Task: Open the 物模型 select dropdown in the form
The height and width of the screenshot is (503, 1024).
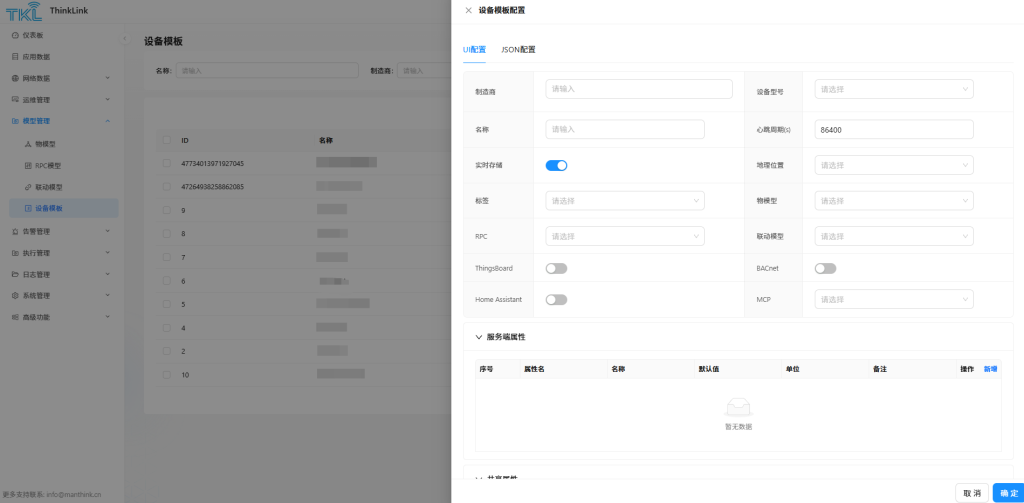Action: pos(894,201)
